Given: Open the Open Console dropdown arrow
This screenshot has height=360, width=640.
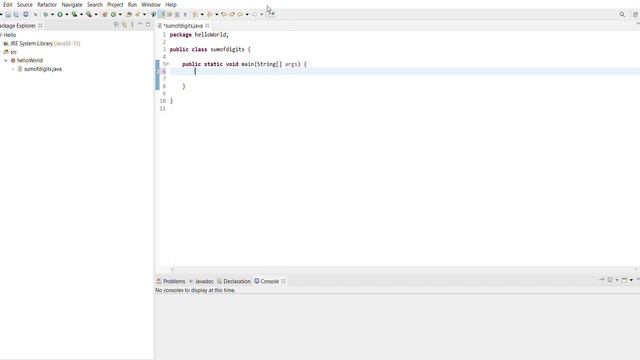Looking at the screenshot, I should 631,280.
